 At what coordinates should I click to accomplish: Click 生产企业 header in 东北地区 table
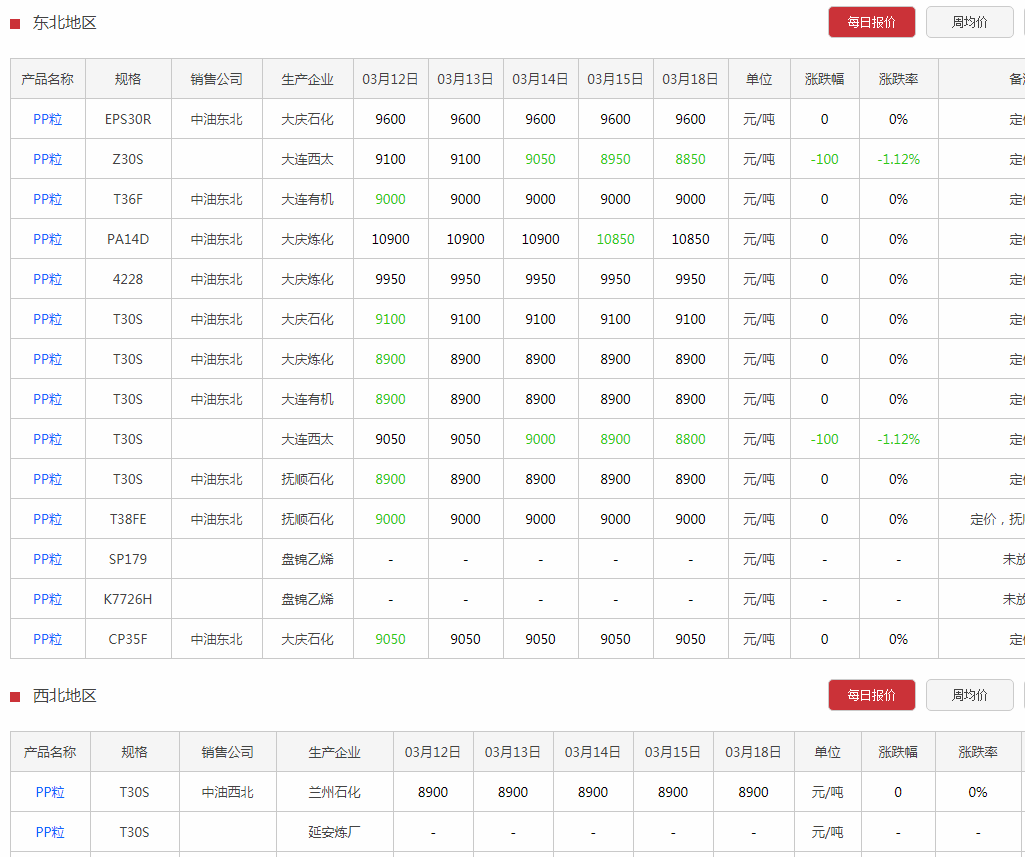(308, 79)
